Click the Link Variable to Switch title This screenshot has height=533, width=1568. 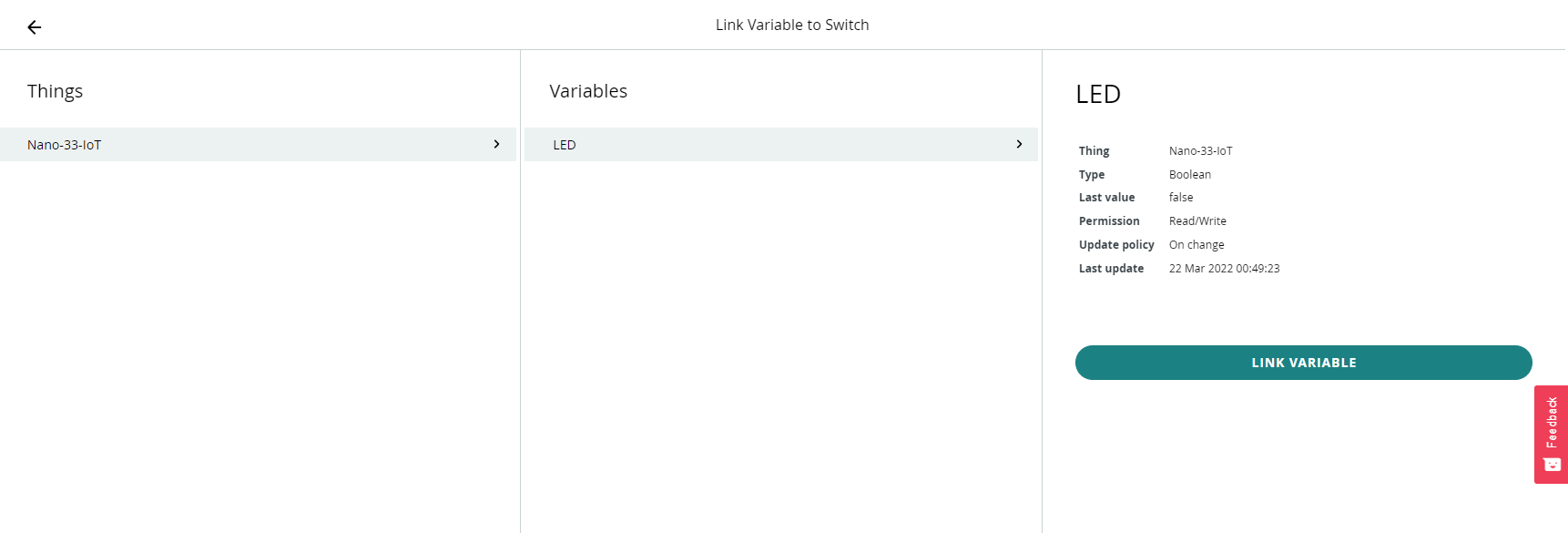792,26
